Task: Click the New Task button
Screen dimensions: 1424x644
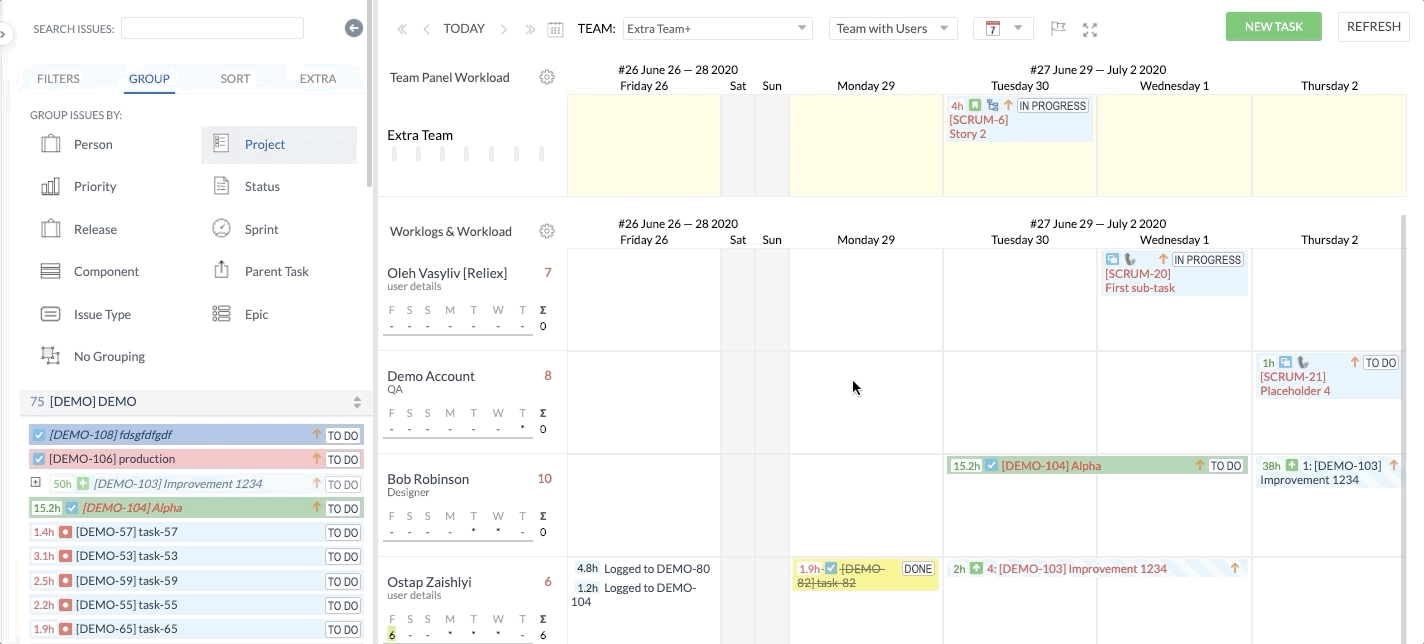Action: click(x=1273, y=27)
